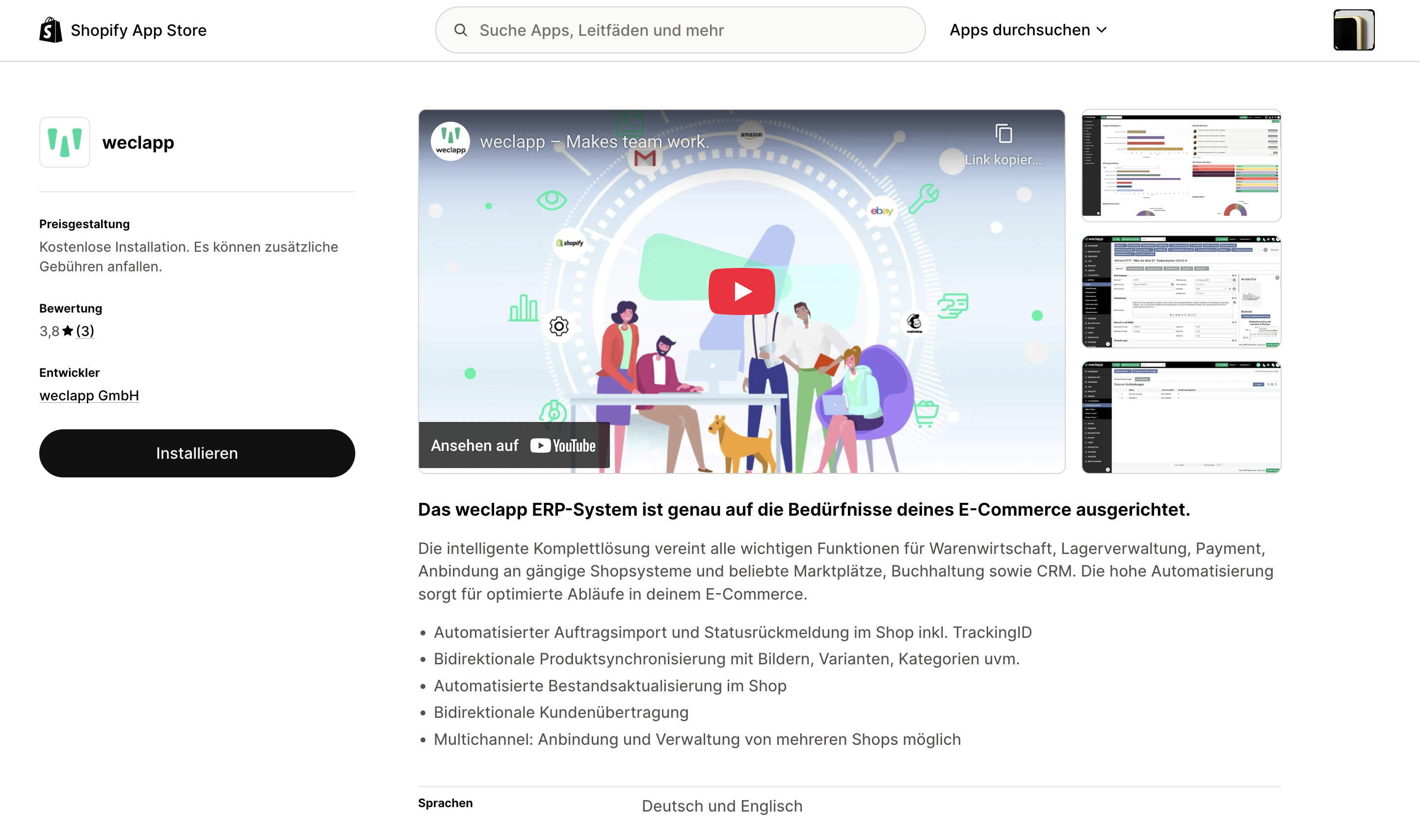Click the rating star icon

click(x=68, y=331)
